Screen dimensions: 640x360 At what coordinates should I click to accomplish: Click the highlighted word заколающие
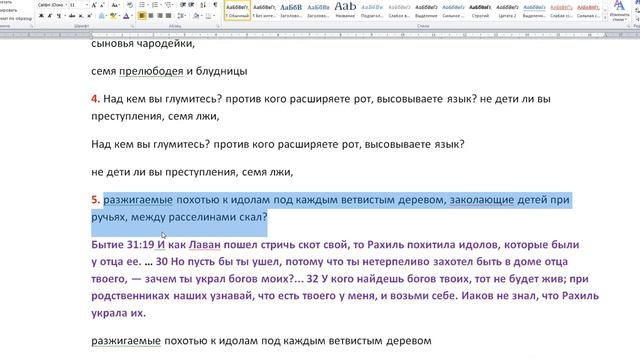(x=482, y=200)
